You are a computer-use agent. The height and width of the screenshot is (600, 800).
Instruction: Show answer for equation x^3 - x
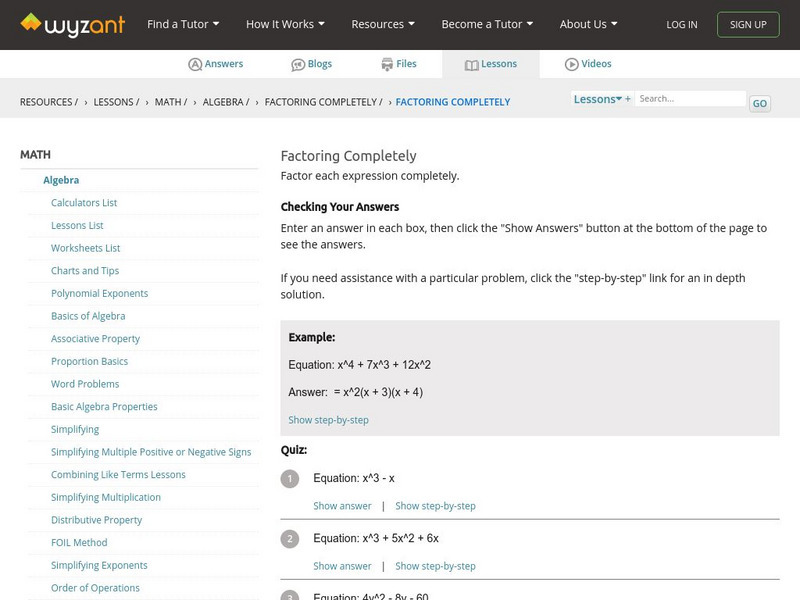(342, 506)
